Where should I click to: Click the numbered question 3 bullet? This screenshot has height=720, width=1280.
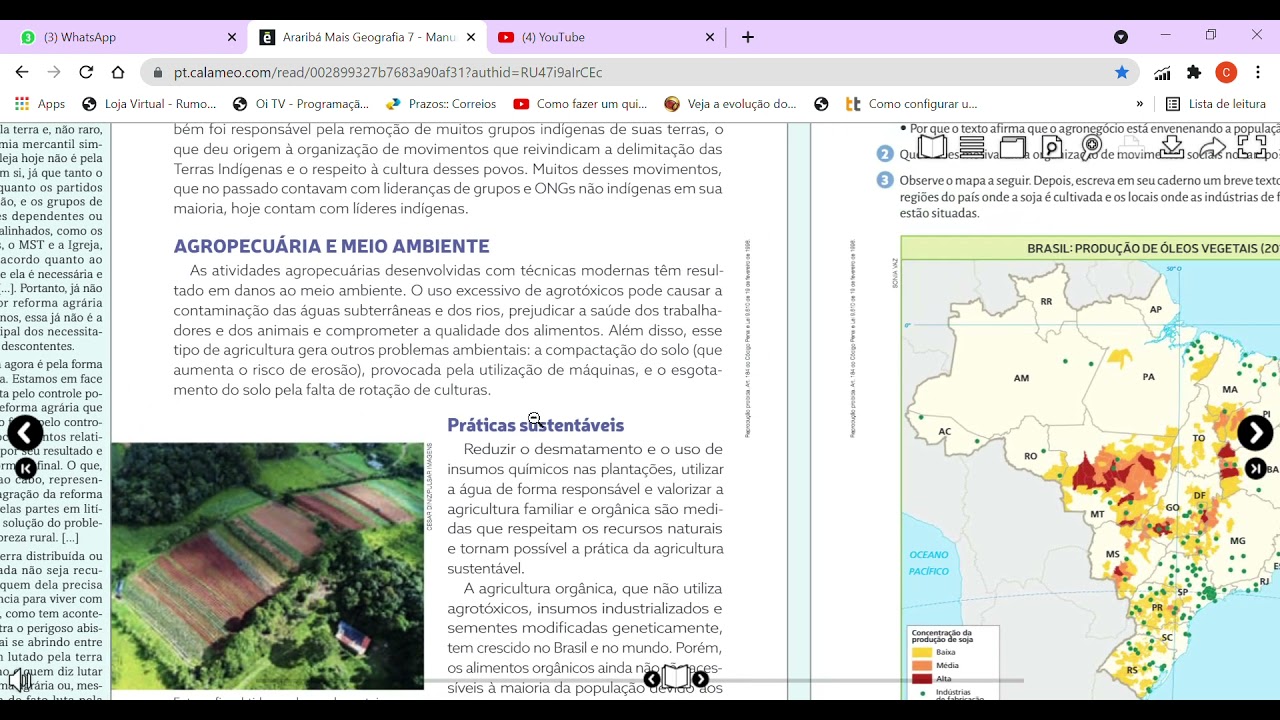click(x=885, y=180)
